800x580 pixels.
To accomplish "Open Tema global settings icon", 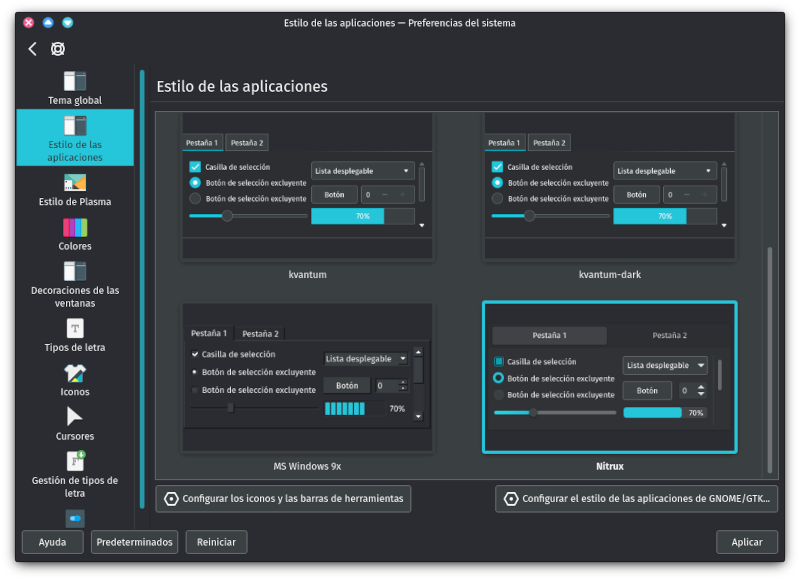I will (75, 81).
